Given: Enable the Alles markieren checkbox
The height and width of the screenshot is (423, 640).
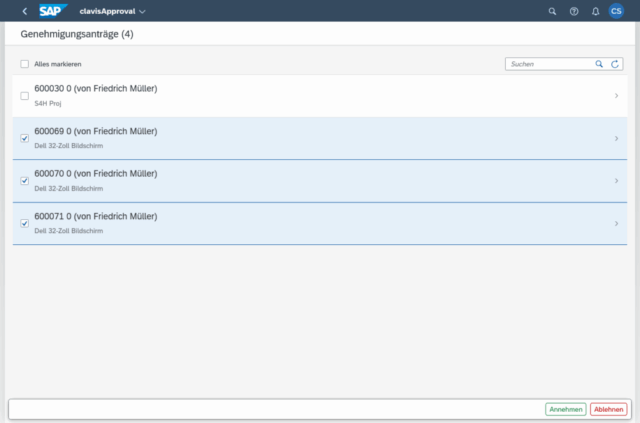Looking at the screenshot, I should coord(25,63).
